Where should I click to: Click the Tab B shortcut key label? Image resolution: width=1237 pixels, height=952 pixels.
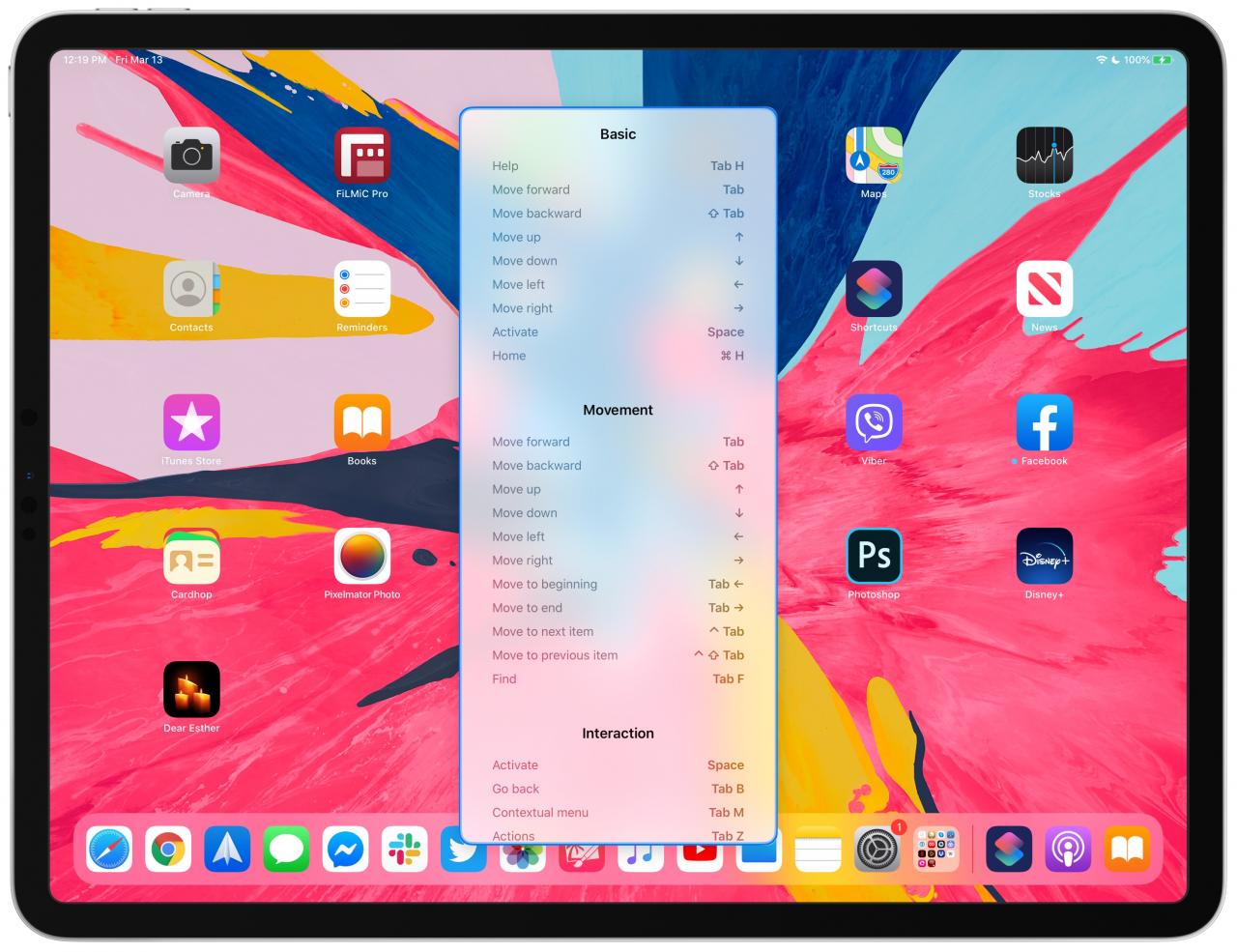pyautogui.click(x=728, y=789)
